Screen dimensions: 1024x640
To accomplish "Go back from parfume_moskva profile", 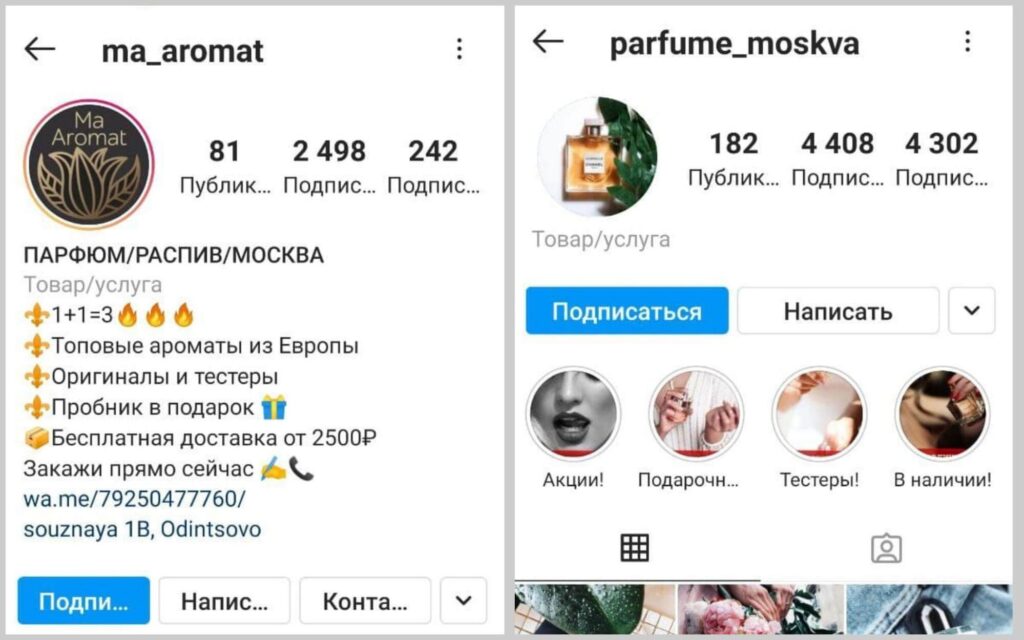I will click(547, 41).
